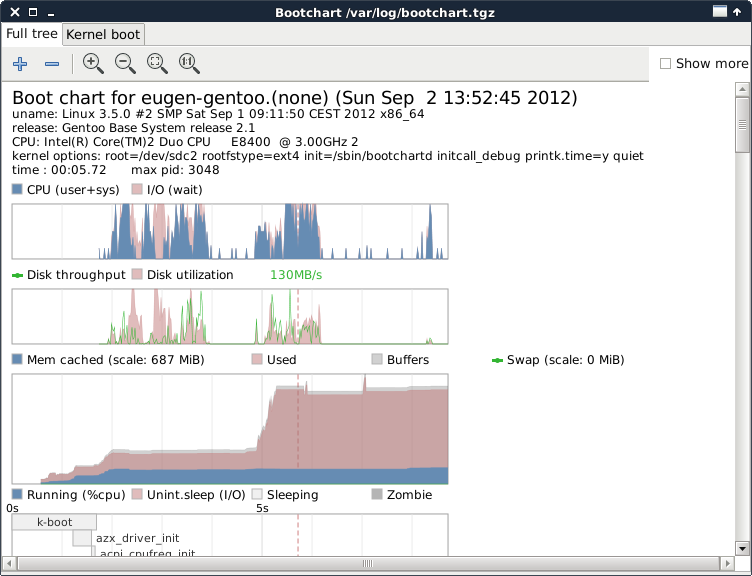Click the 5s time axis label
This screenshot has width=752, height=576.
point(262,508)
